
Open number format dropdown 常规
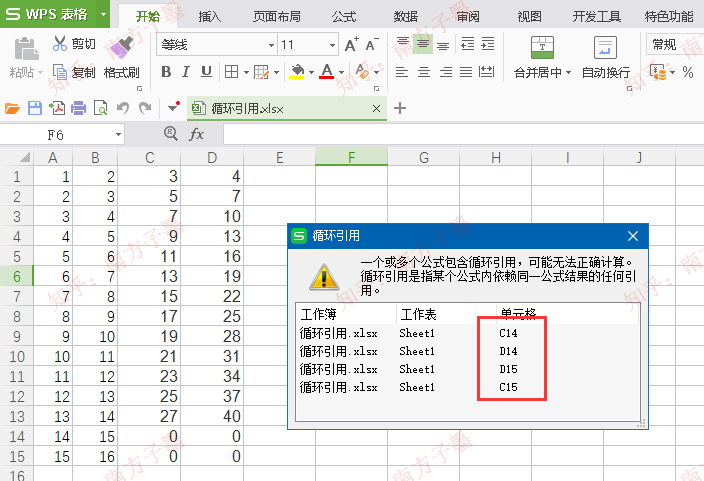coord(675,44)
